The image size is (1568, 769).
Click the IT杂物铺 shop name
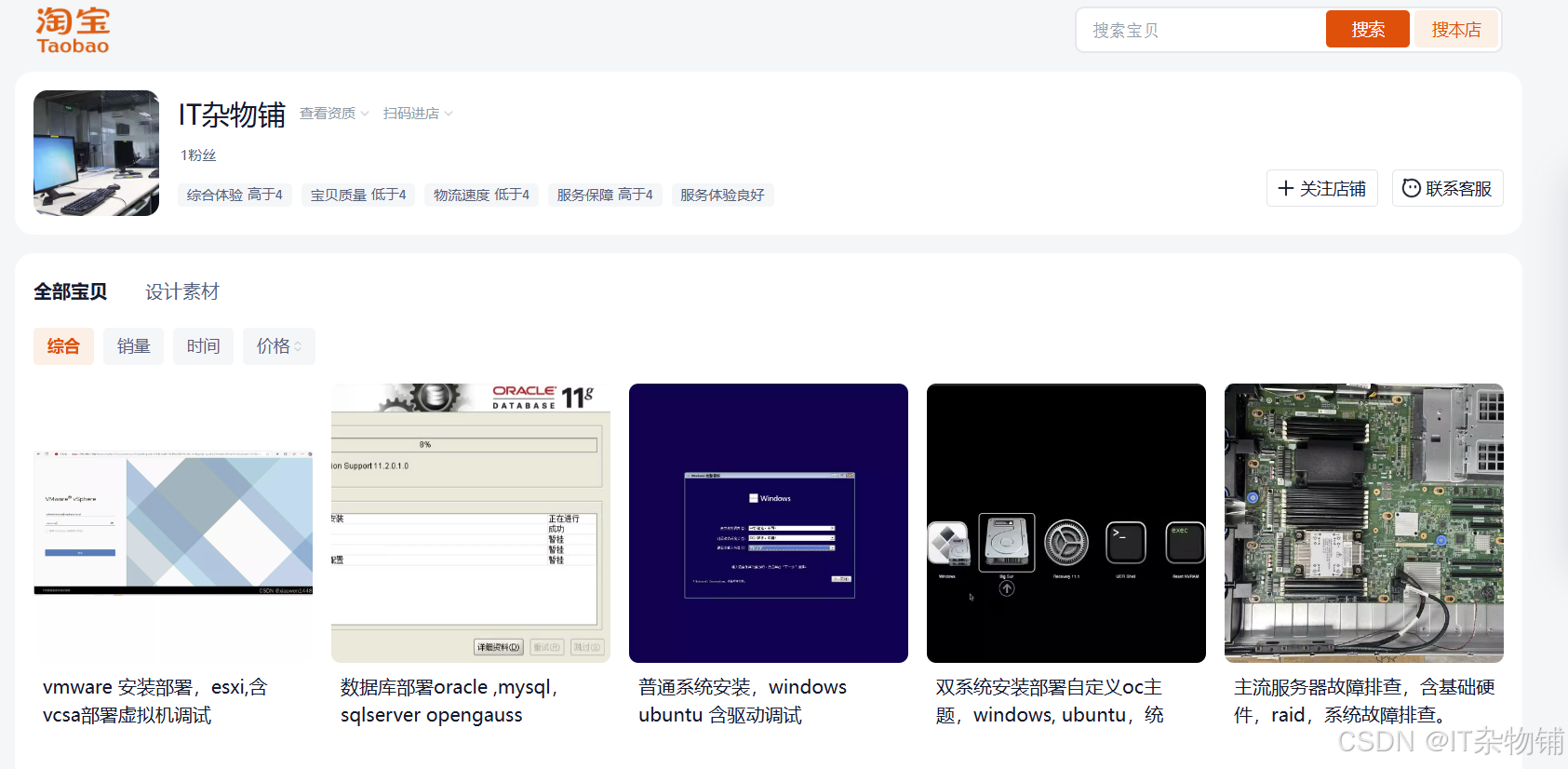232,115
